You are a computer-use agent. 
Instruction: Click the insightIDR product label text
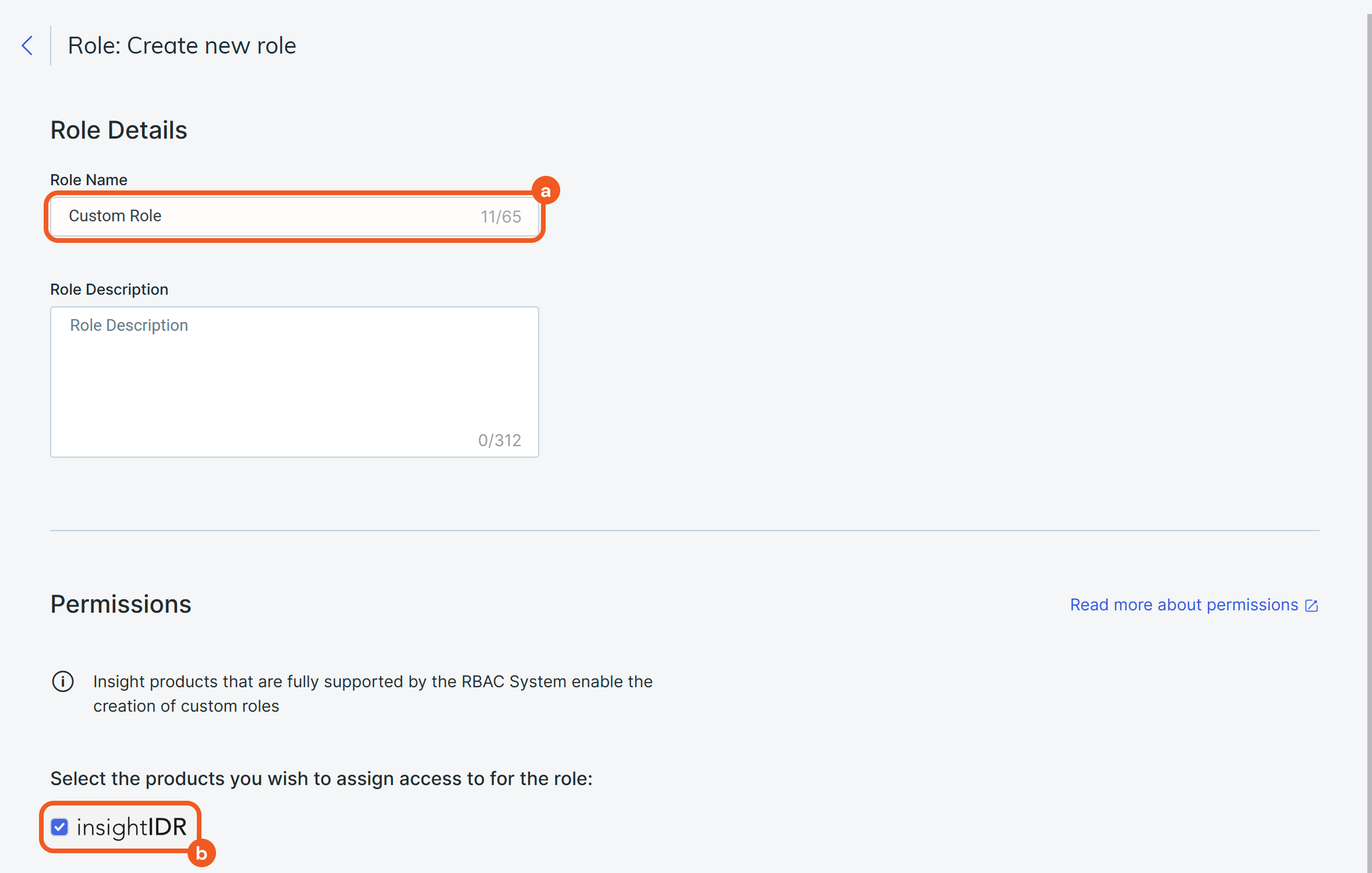coord(132,827)
